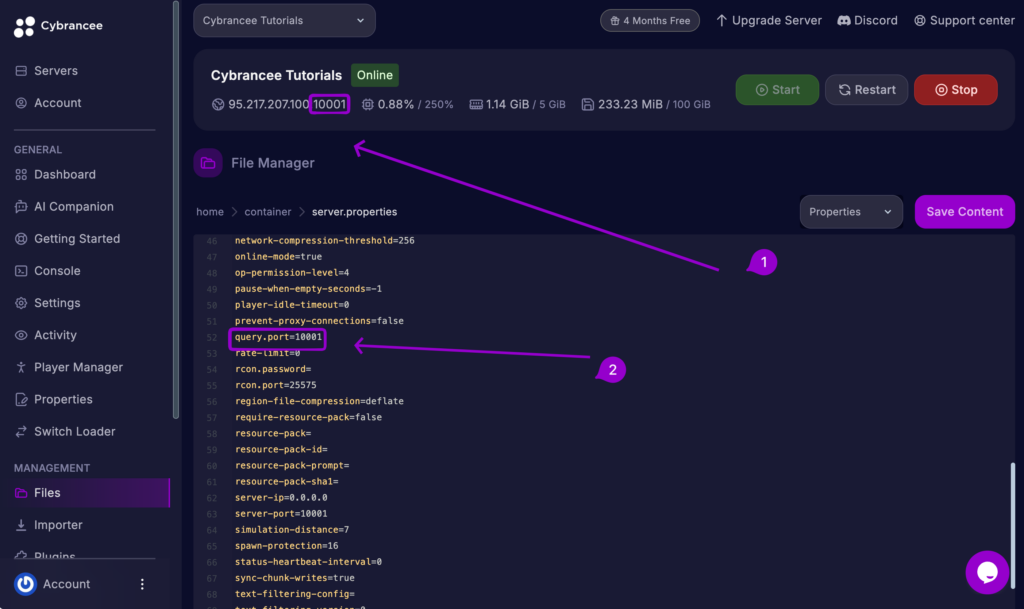
Task: Click the Getting Started lifebuoy icon
Action: coord(21,239)
